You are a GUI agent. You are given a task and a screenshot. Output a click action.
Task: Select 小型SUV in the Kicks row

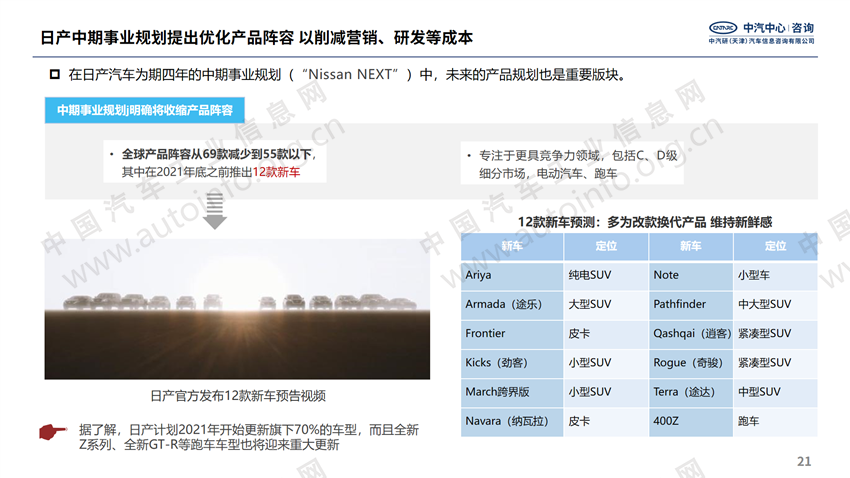pyautogui.click(x=606, y=363)
